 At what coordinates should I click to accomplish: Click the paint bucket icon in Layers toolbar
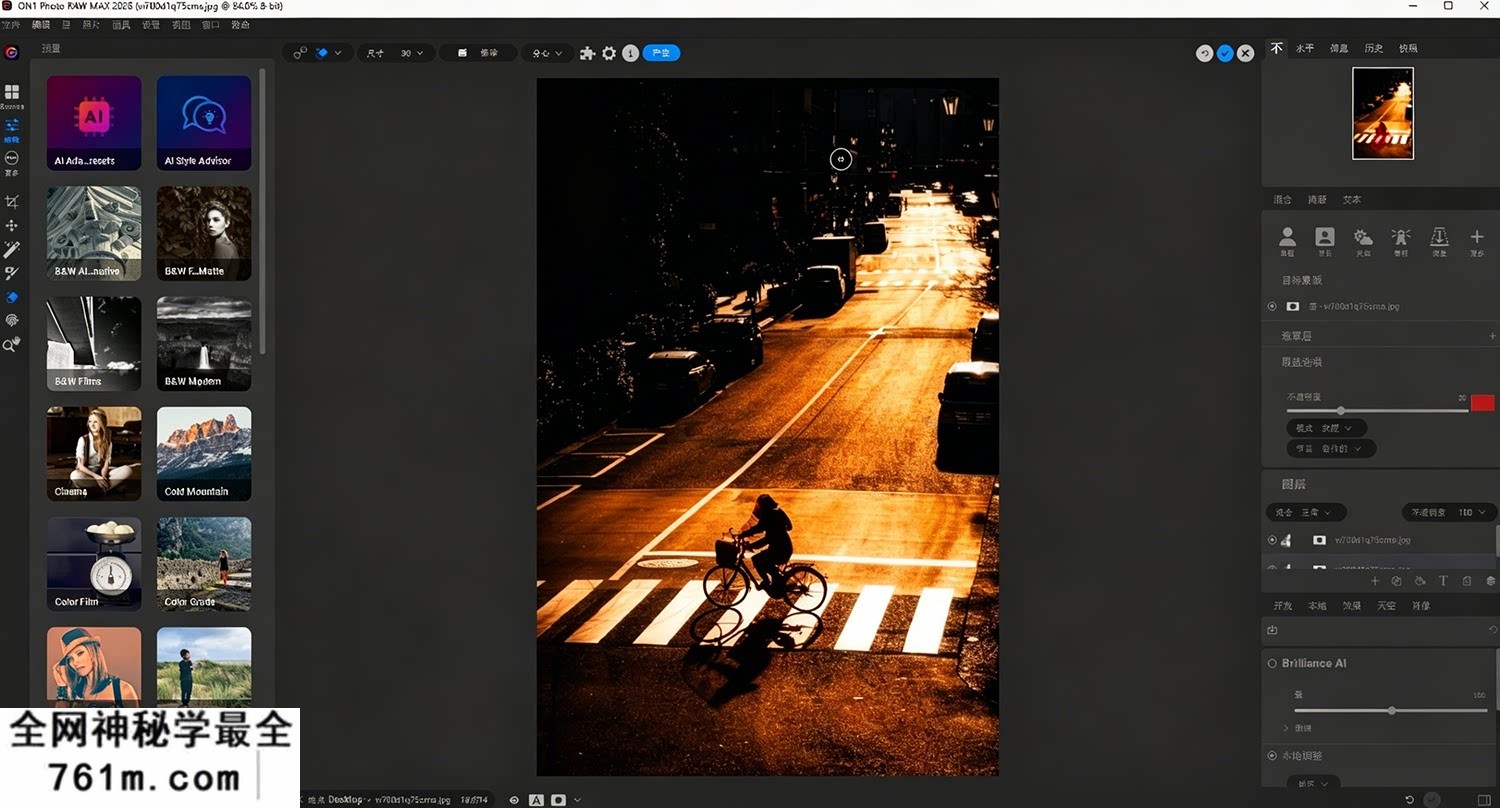pos(1420,581)
